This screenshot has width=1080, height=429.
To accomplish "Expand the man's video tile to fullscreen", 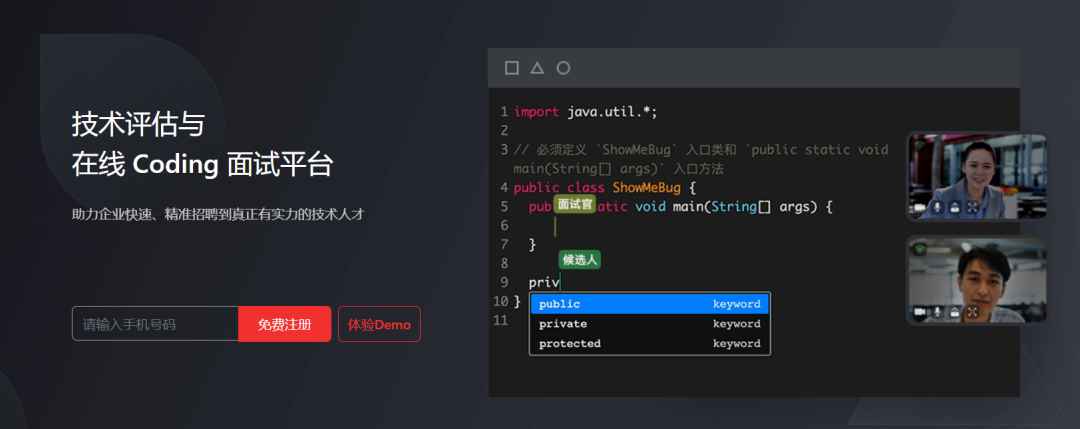I will pos(973,312).
